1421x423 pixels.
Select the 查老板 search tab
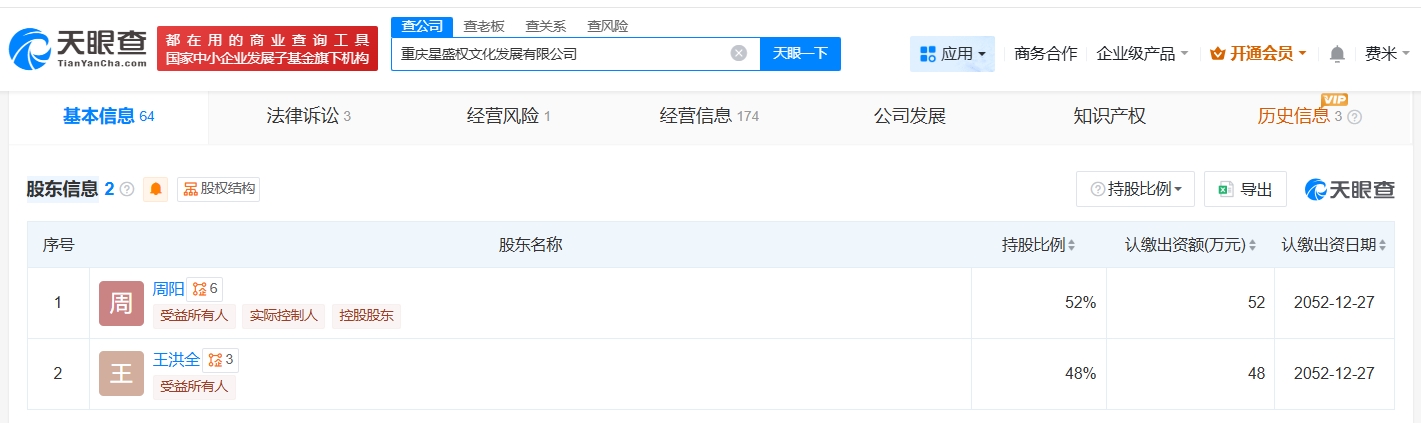pos(483,26)
